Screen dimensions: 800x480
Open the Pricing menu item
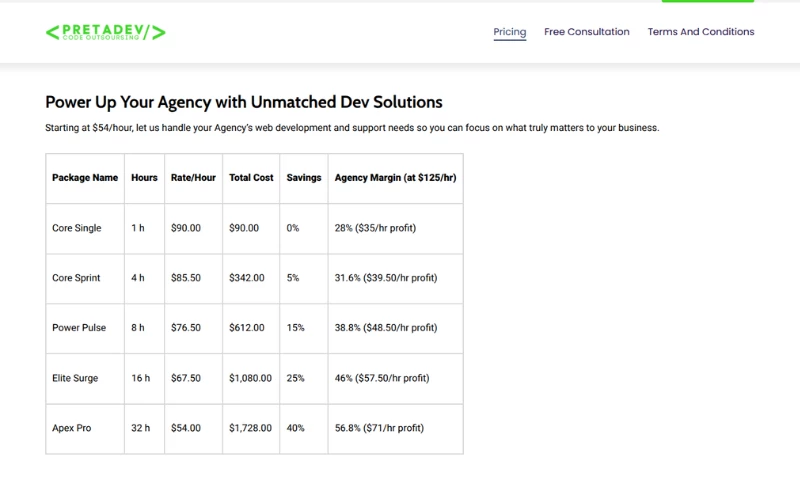(509, 32)
